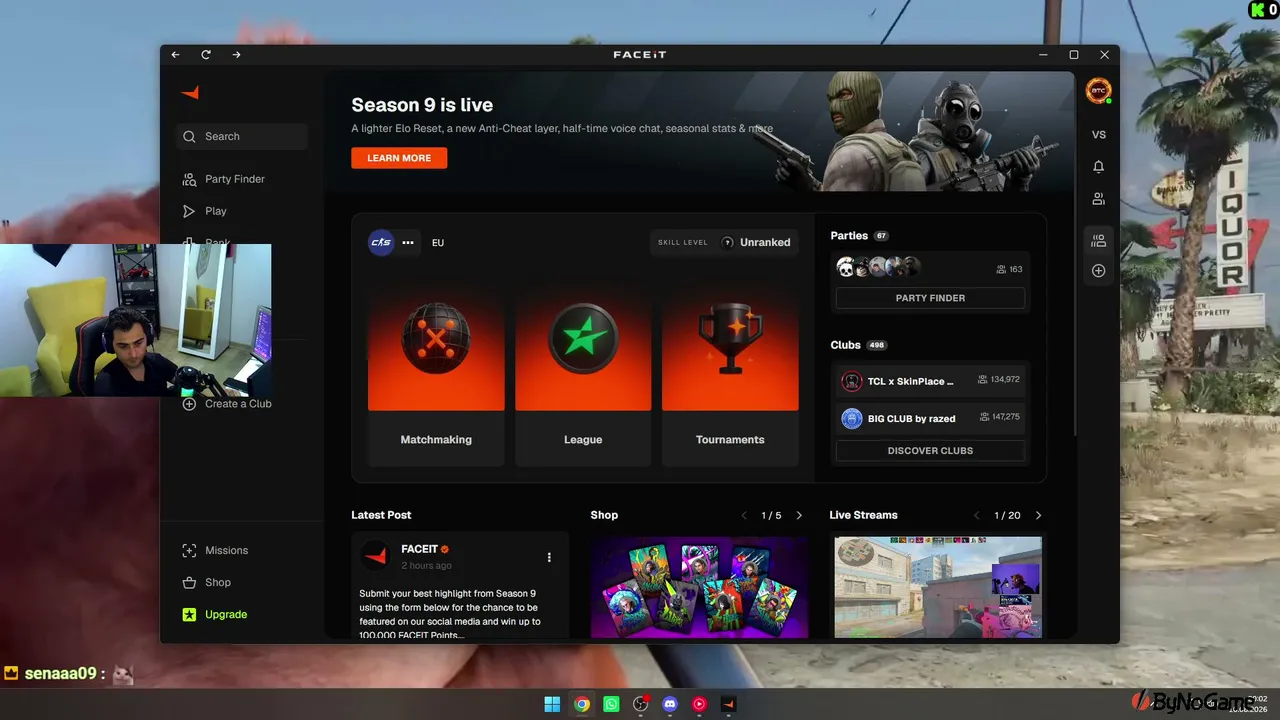This screenshot has width=1280, height=720.
Task: Open Shop from the left sidebar
Action: pos(242,583)
